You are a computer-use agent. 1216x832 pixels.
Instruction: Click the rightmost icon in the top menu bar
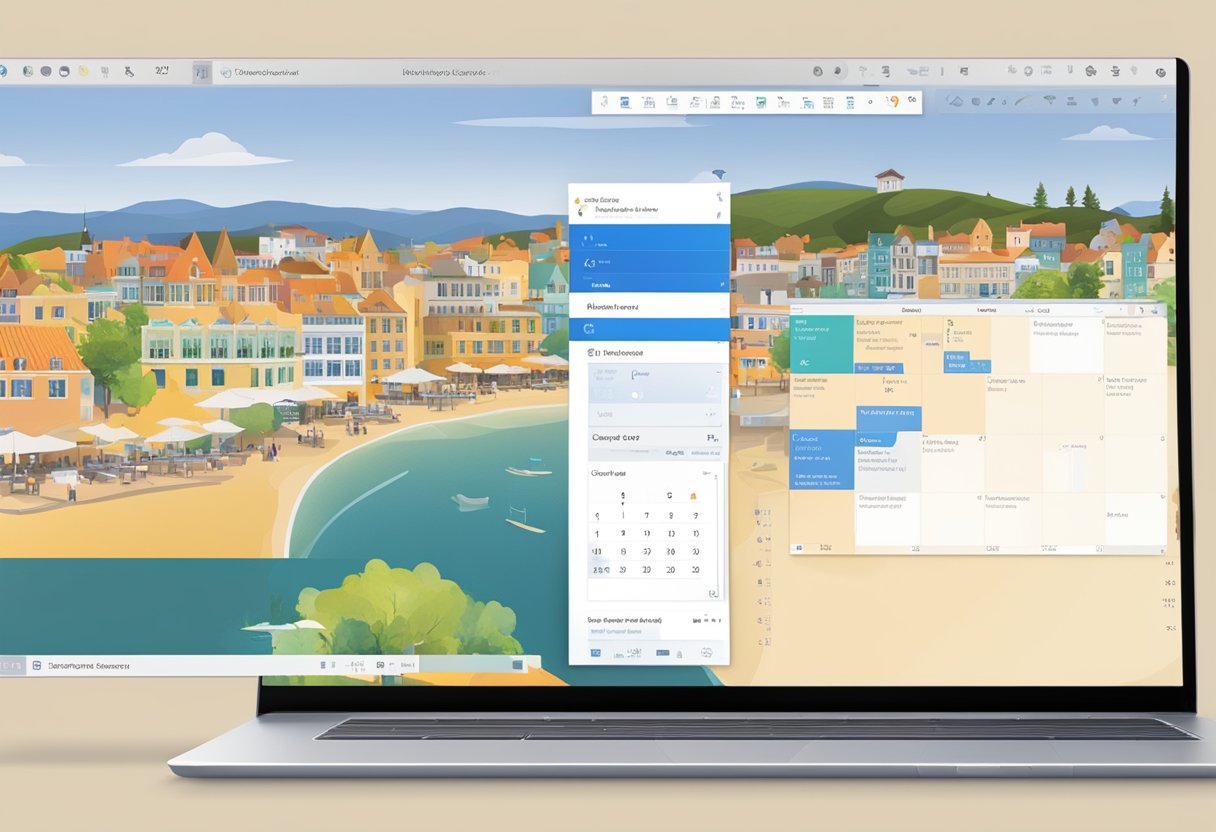[x=1159, y=72]
